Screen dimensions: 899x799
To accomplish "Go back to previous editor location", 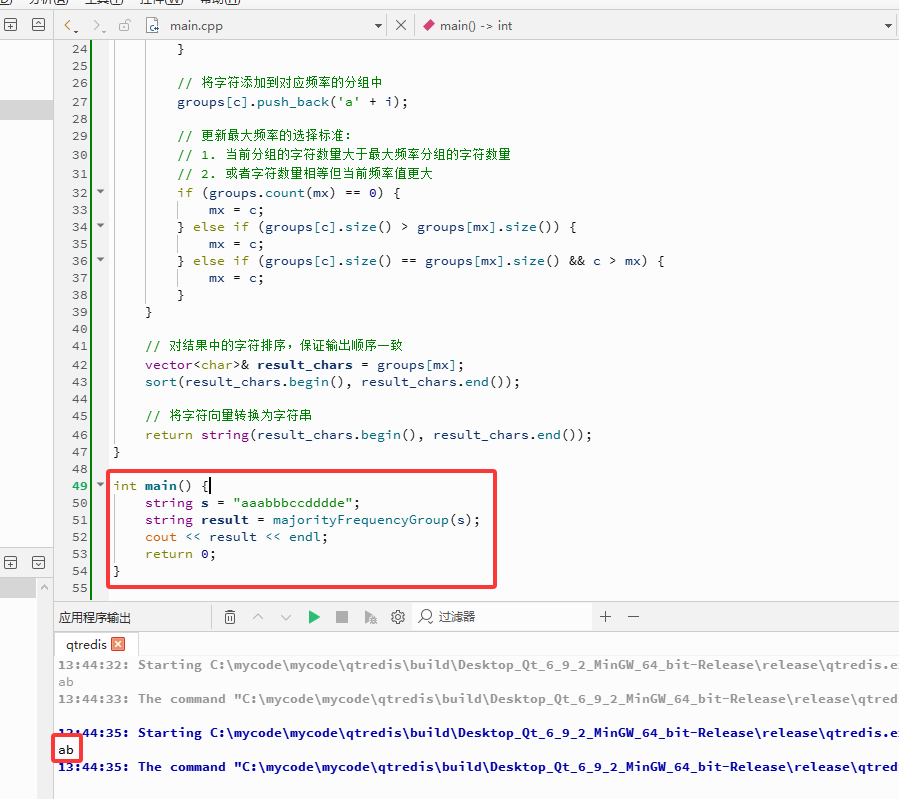I will coord(69,25).
